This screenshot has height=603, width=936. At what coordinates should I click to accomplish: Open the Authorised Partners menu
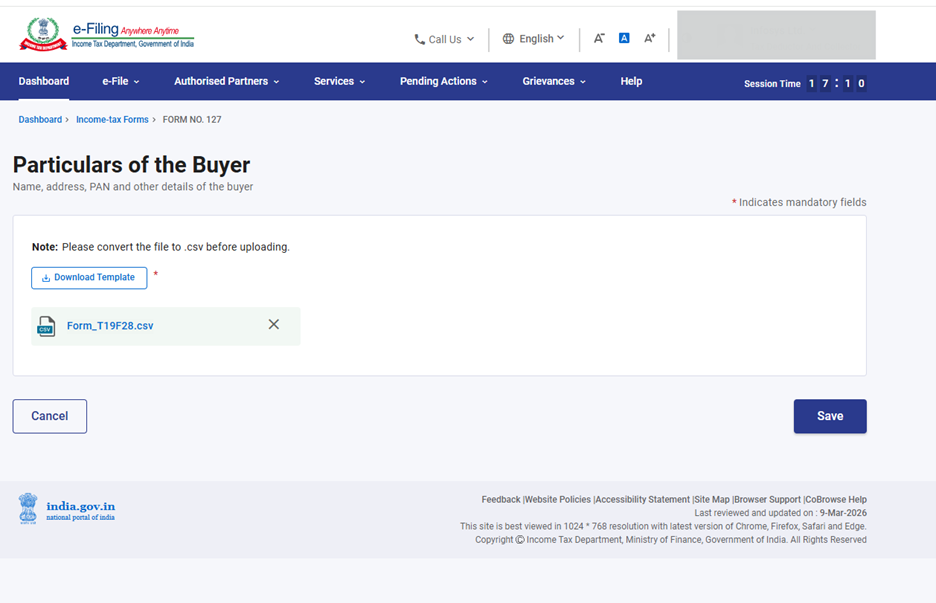pyautogui.click(x=226, y=81)
